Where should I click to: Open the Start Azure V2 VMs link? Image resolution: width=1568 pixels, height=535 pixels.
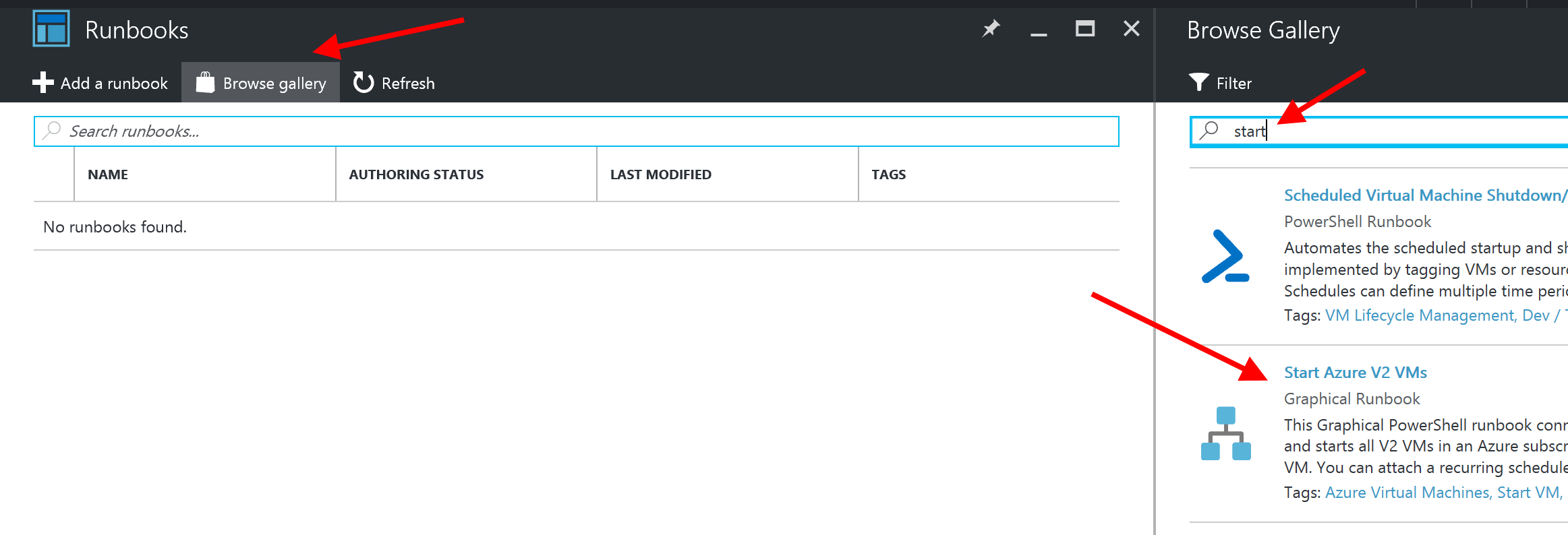coord(1355,373)
